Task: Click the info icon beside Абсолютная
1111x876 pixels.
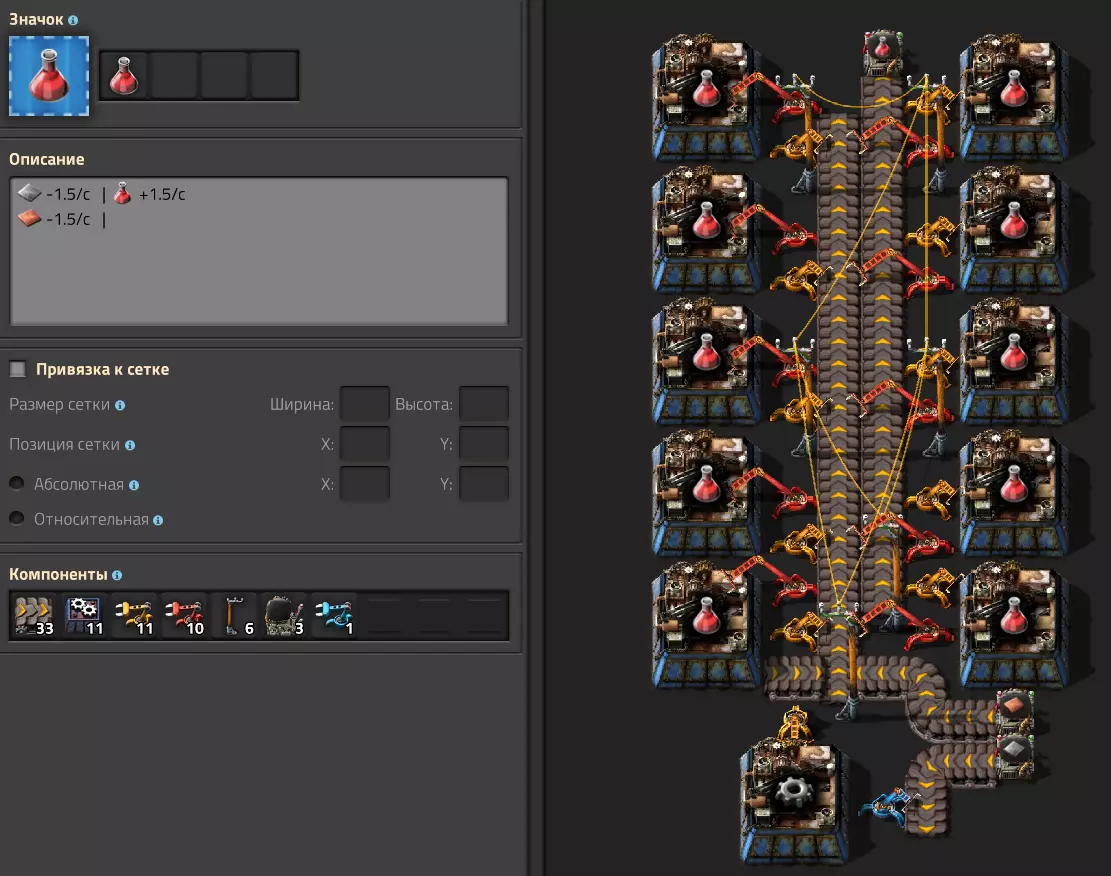Action: tap(134, 485)
